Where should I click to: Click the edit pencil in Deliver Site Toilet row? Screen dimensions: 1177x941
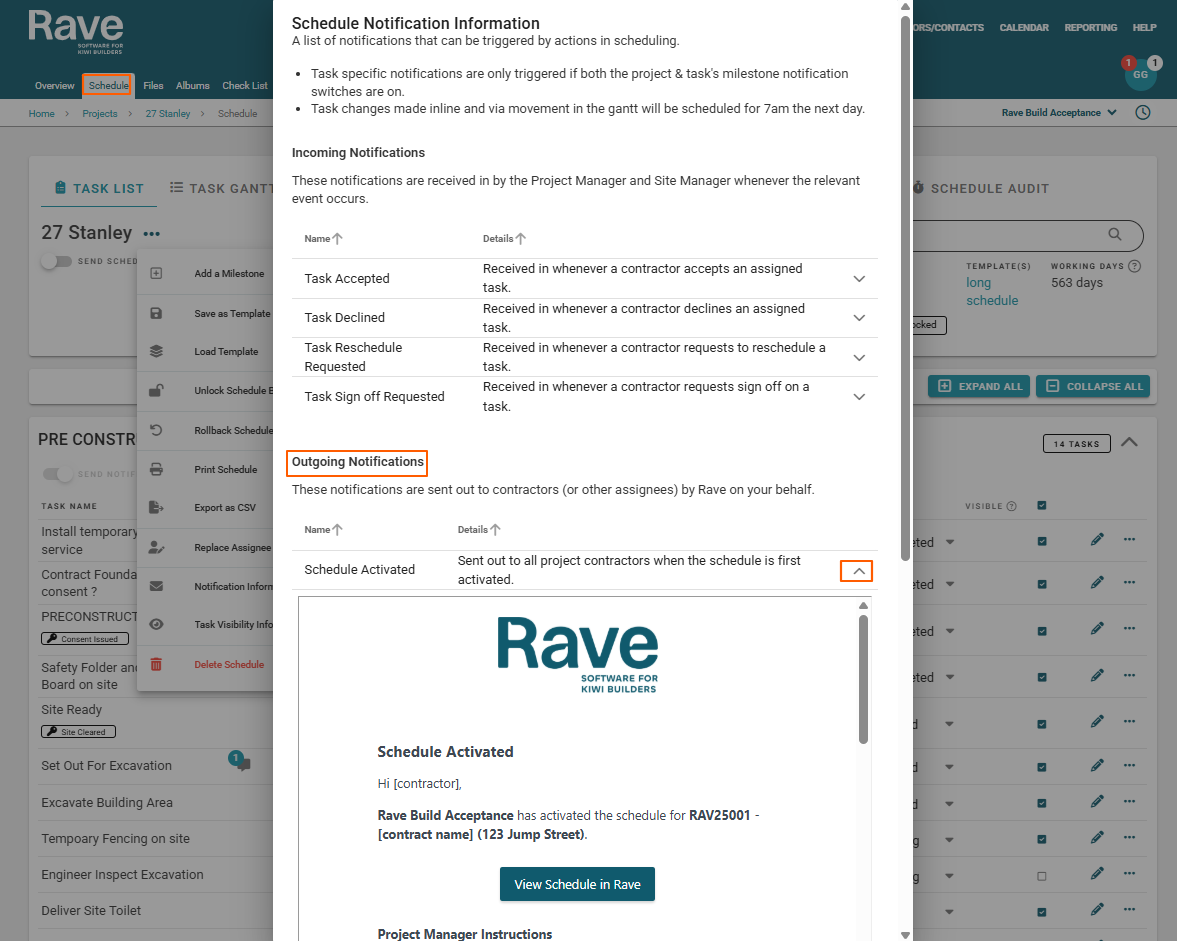tap(1097, 909)
